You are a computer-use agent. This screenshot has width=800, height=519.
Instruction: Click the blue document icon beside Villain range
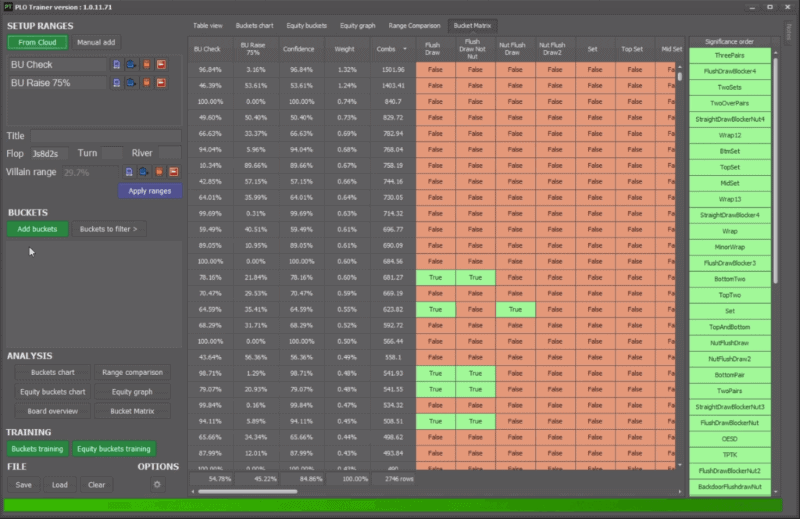tap(129, 172)
